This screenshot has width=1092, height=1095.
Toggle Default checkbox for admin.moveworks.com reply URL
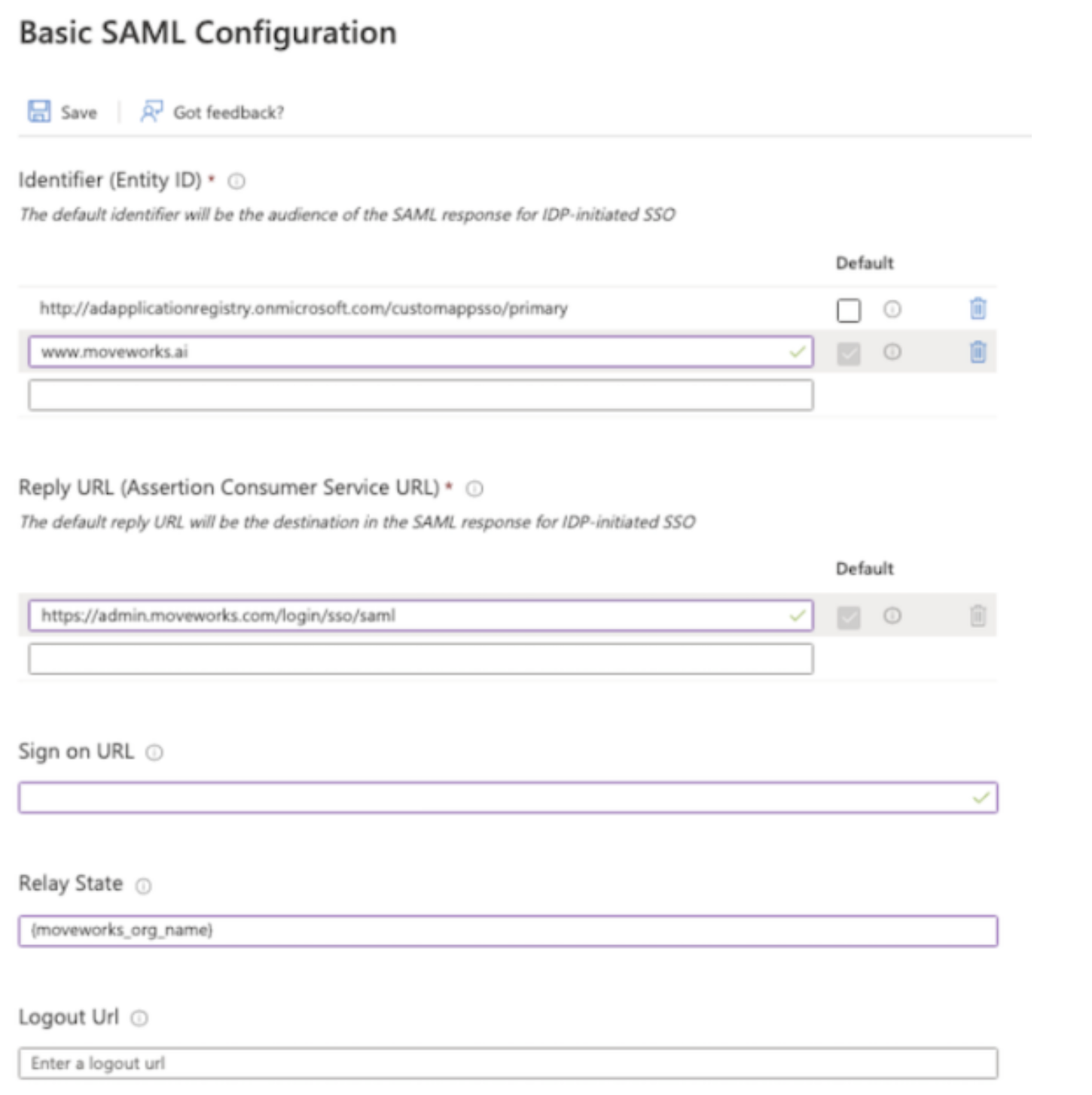point(848,618)
